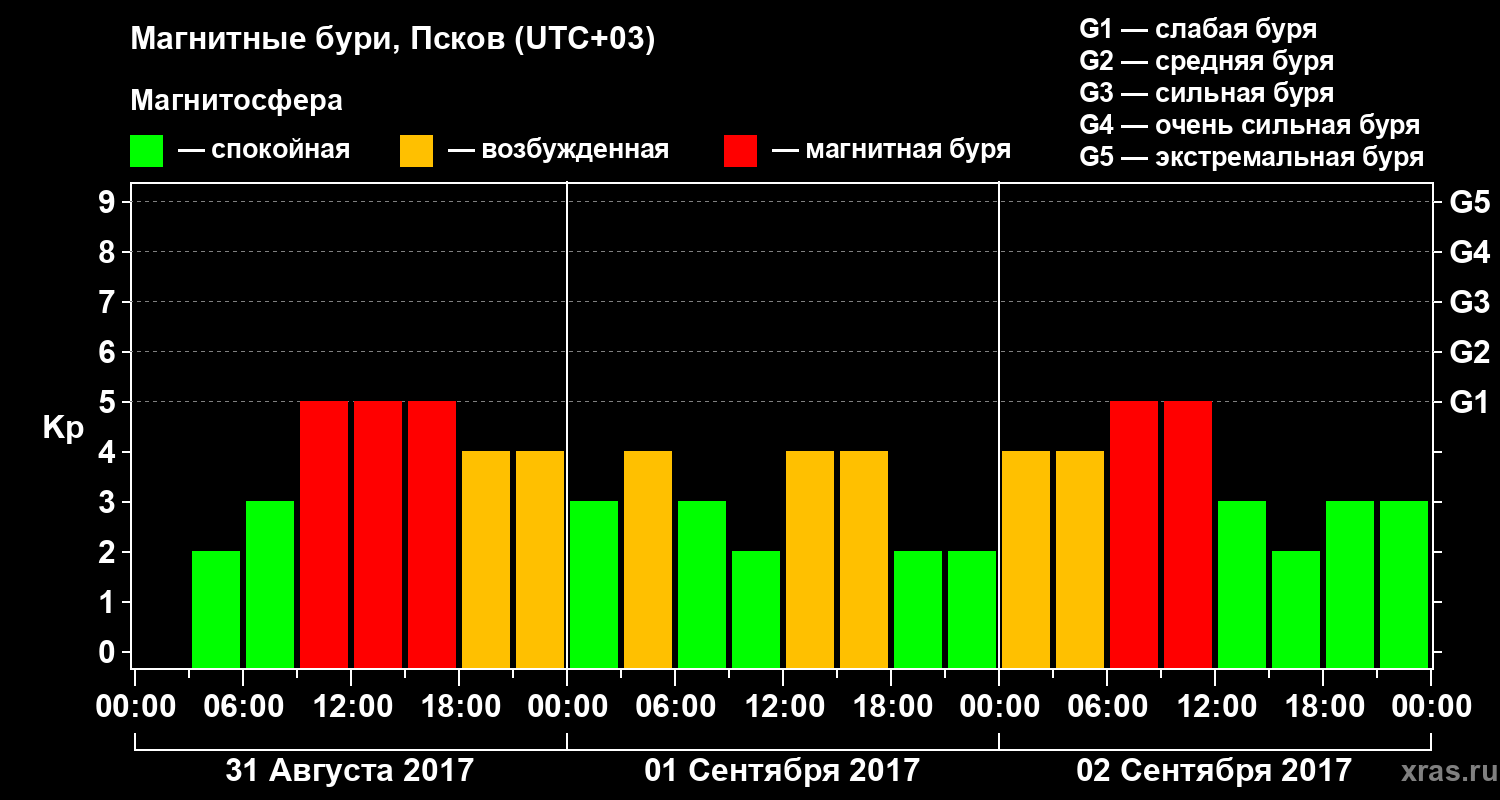Click the green Kp 2 bar for 09:00–12:00, 01 Сентября
The width and height of the screenshot is (1500, 800).
coord(756,610)
